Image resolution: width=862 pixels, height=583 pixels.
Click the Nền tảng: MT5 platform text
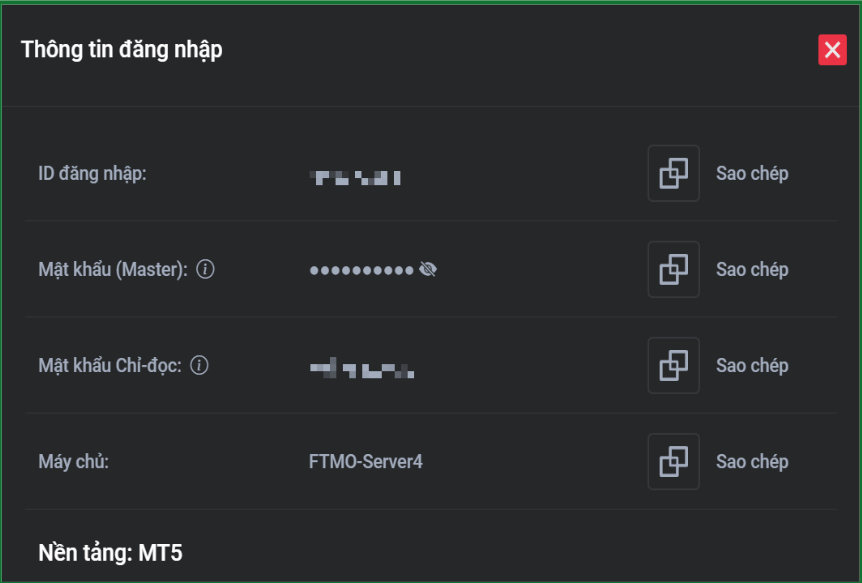[110, 553]
